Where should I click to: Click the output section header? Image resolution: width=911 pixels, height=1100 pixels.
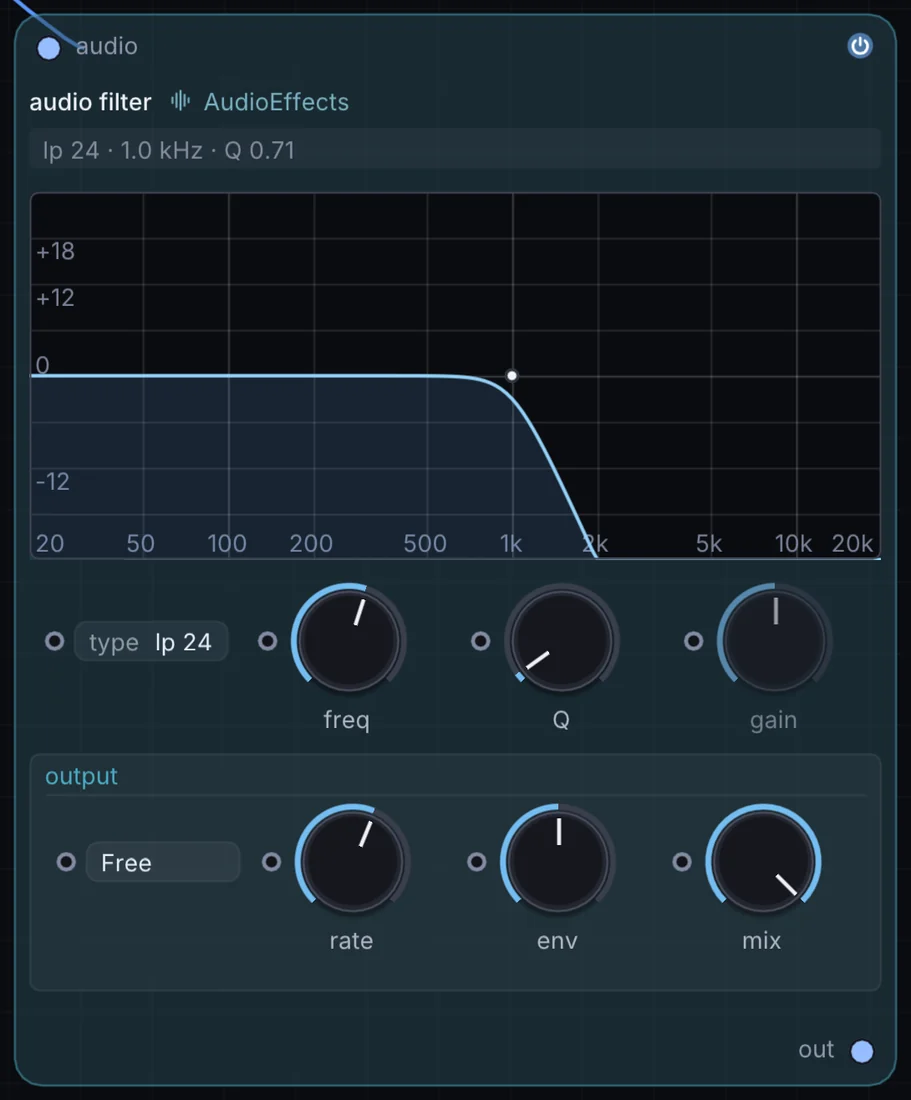[81, 776]
